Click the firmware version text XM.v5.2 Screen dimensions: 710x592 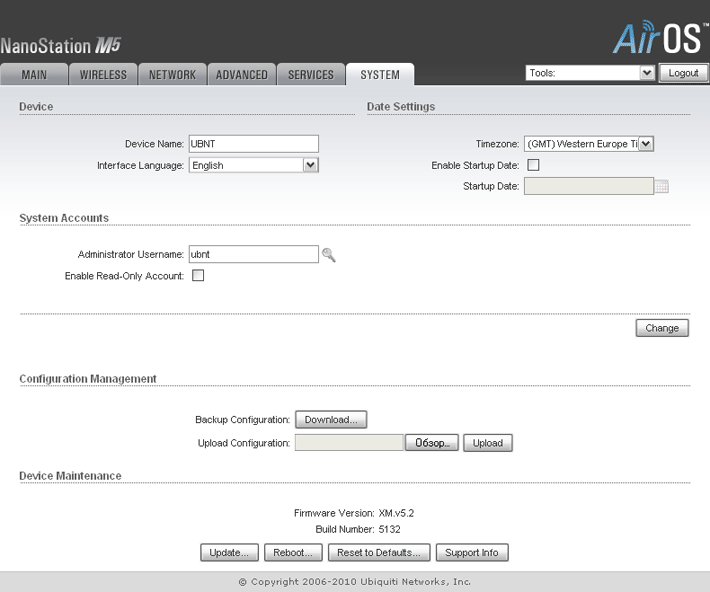396,513
